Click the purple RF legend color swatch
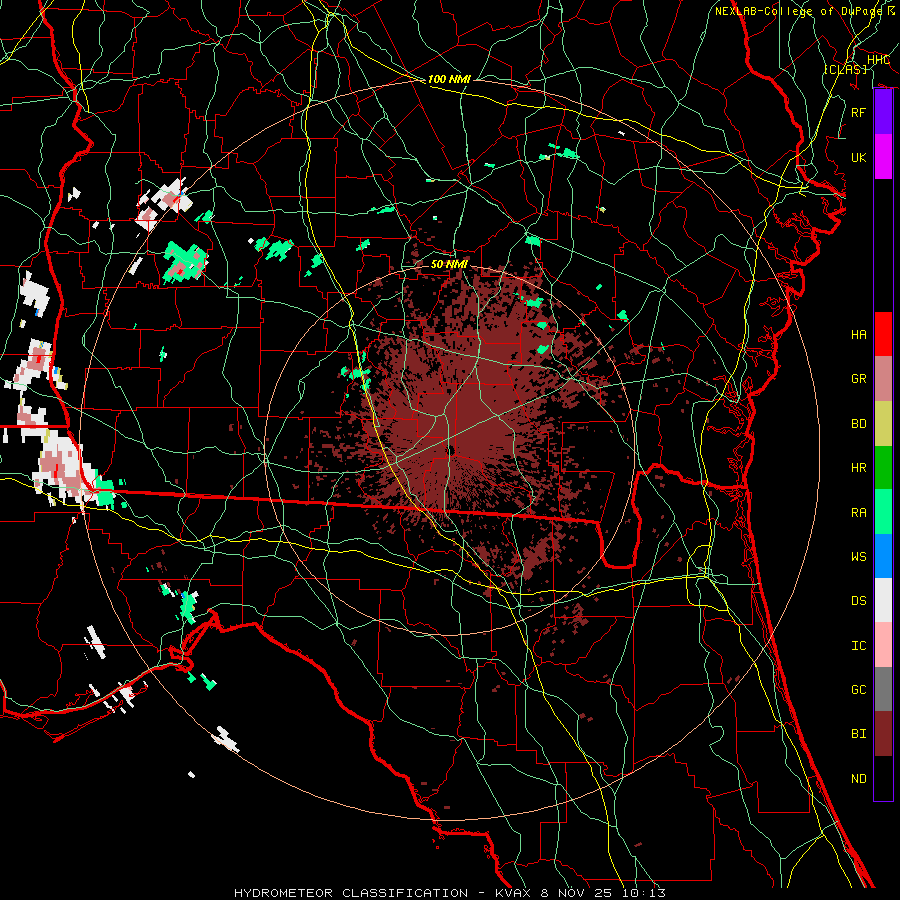This screenshot has height=900, width=900. pyautogui.click(x=883, y=112)
